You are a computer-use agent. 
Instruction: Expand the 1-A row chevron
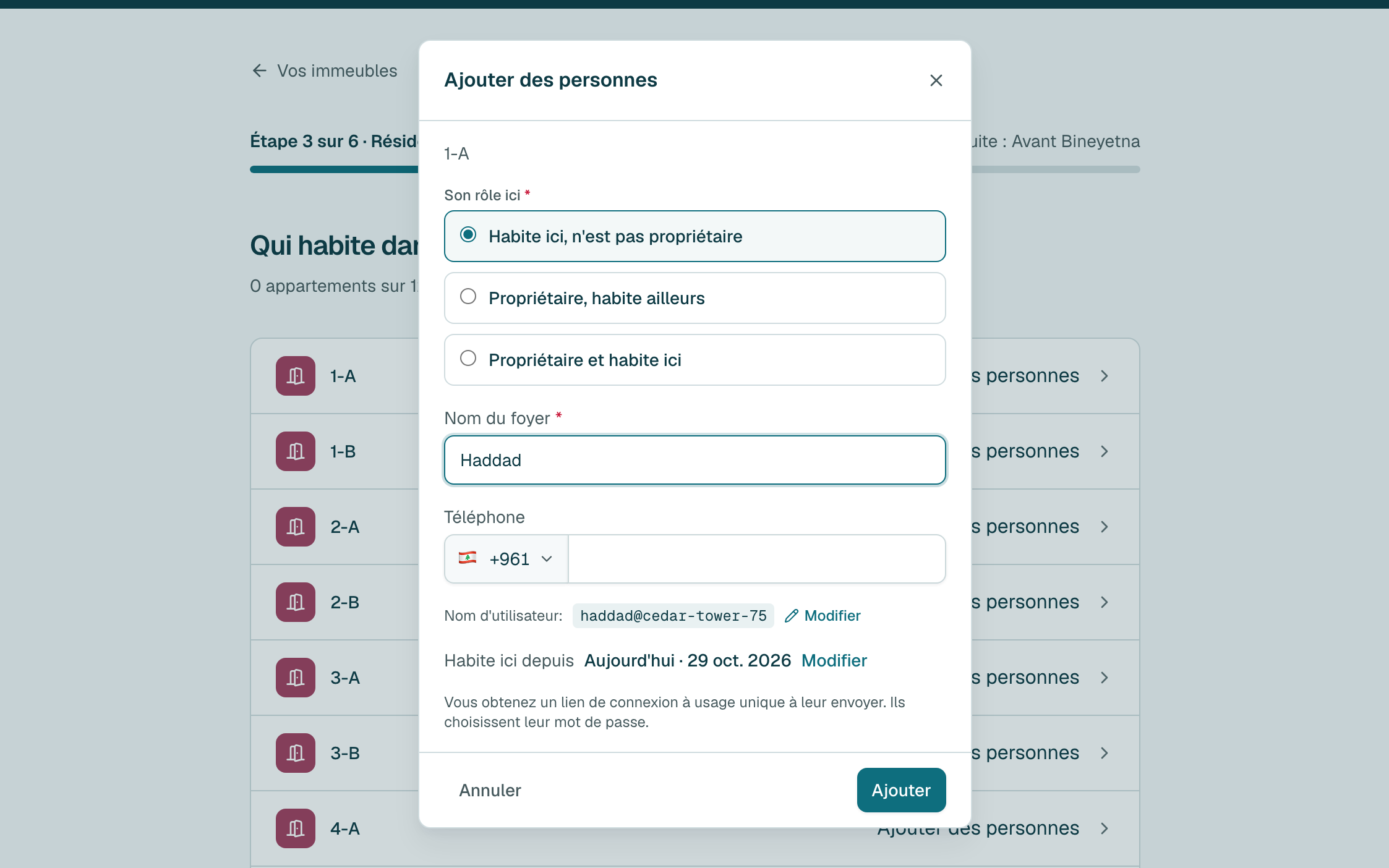(1105, 376)
